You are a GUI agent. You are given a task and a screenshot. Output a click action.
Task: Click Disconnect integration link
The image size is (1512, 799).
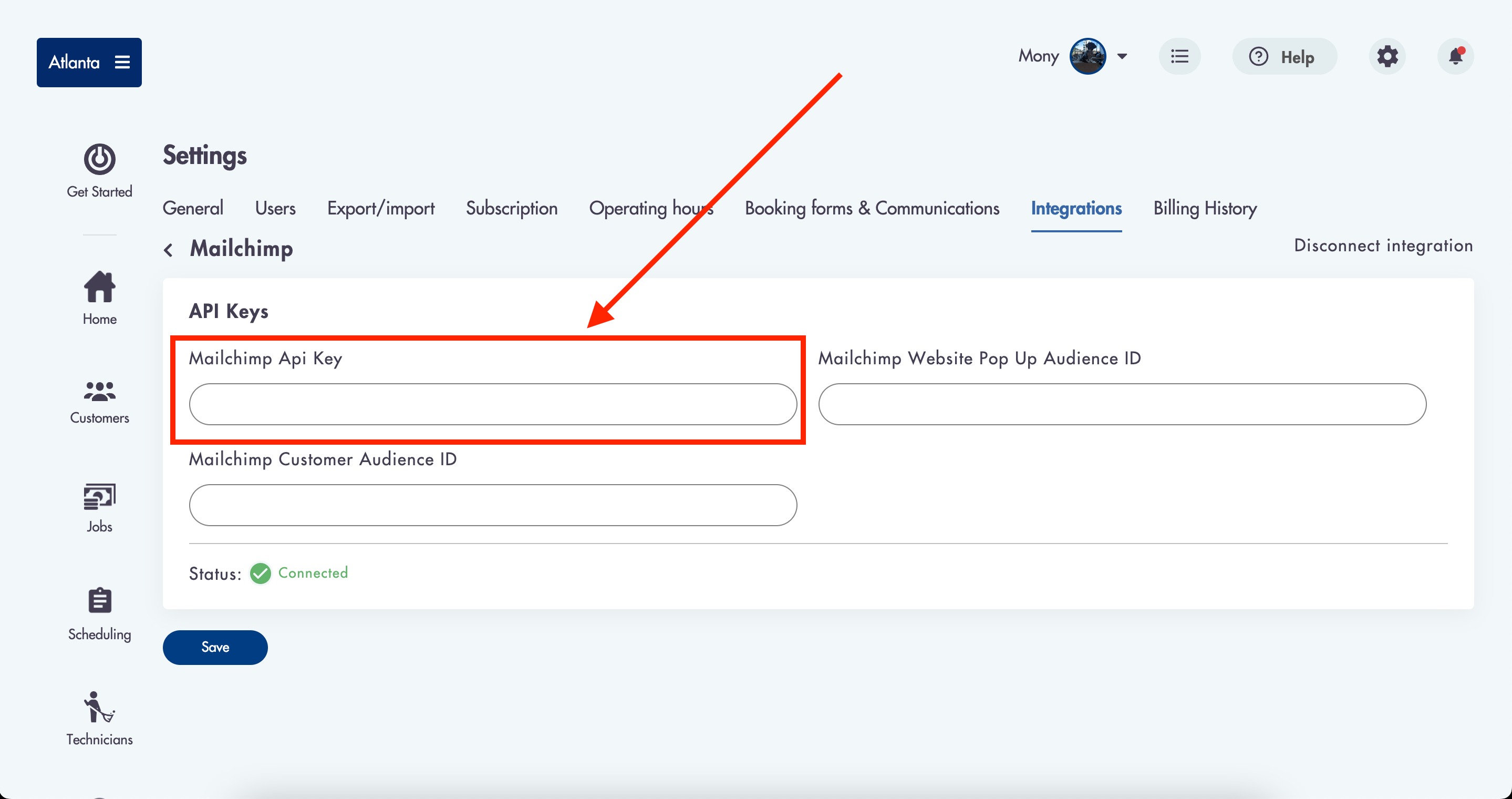pos(1383,245)
